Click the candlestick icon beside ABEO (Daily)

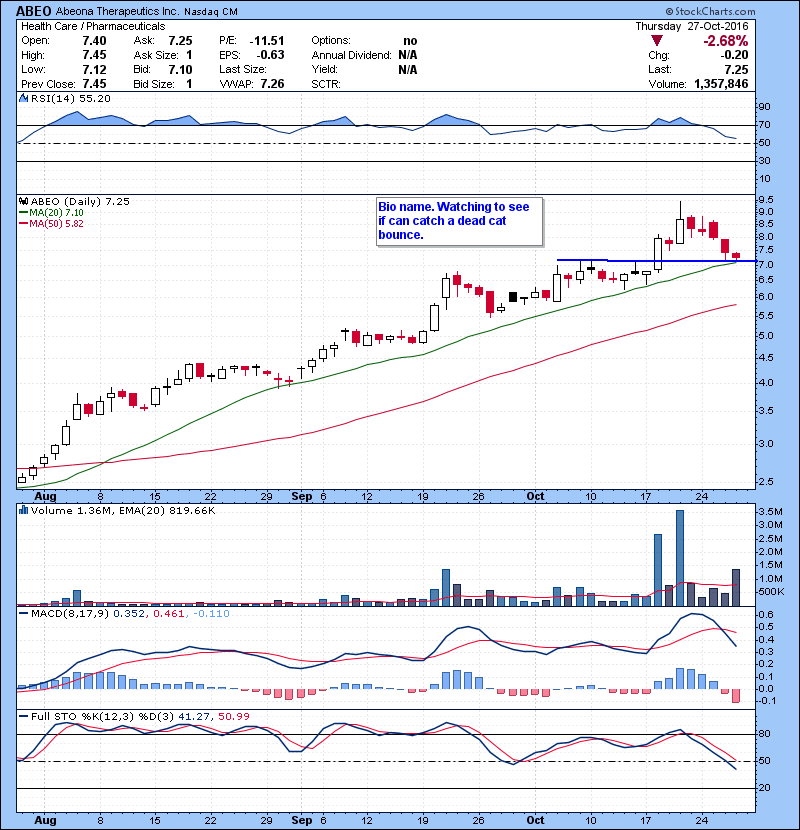pyautogui.click(x=23, y=201)
